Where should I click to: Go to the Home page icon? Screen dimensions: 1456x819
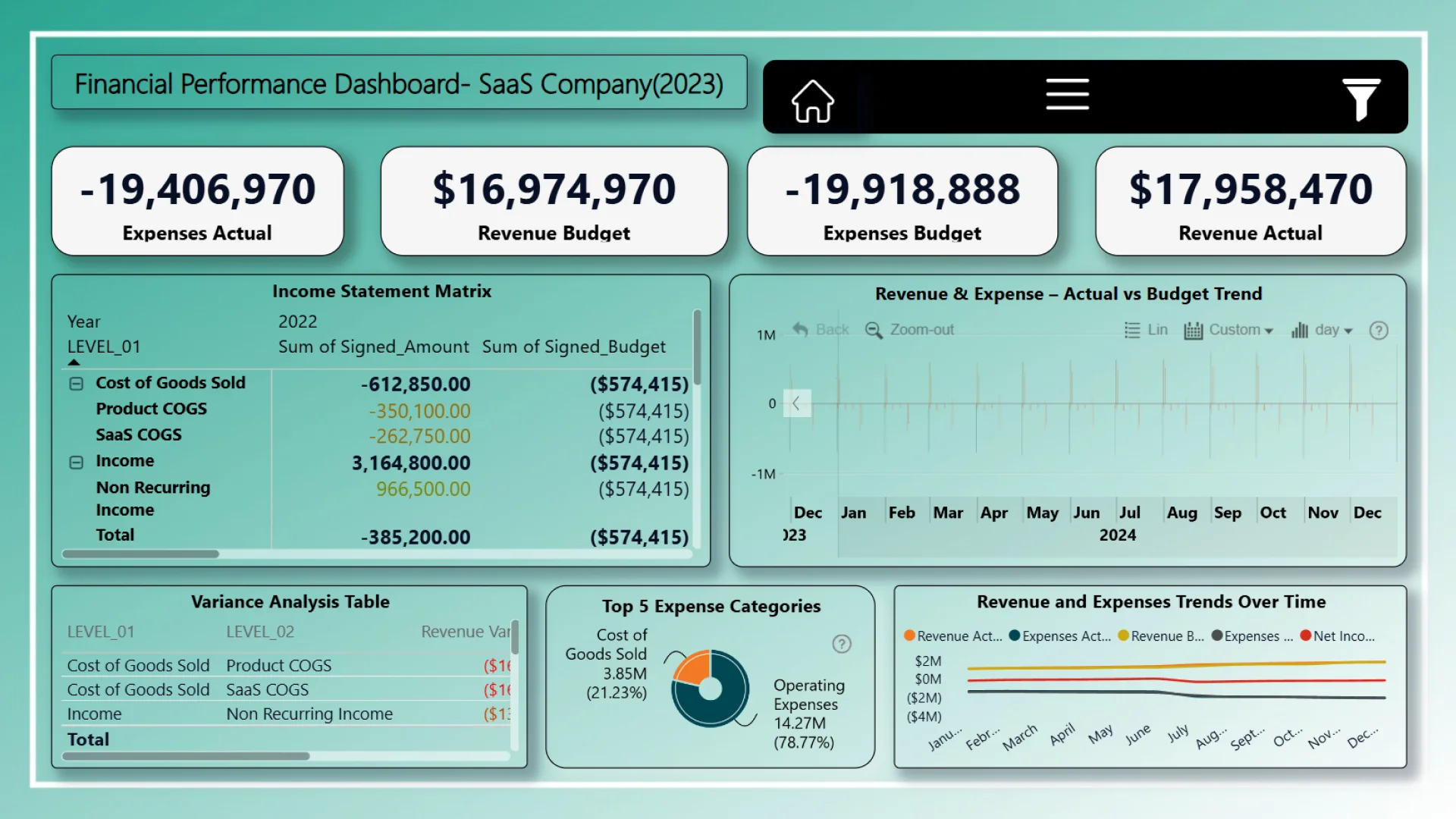click(812, 100)
